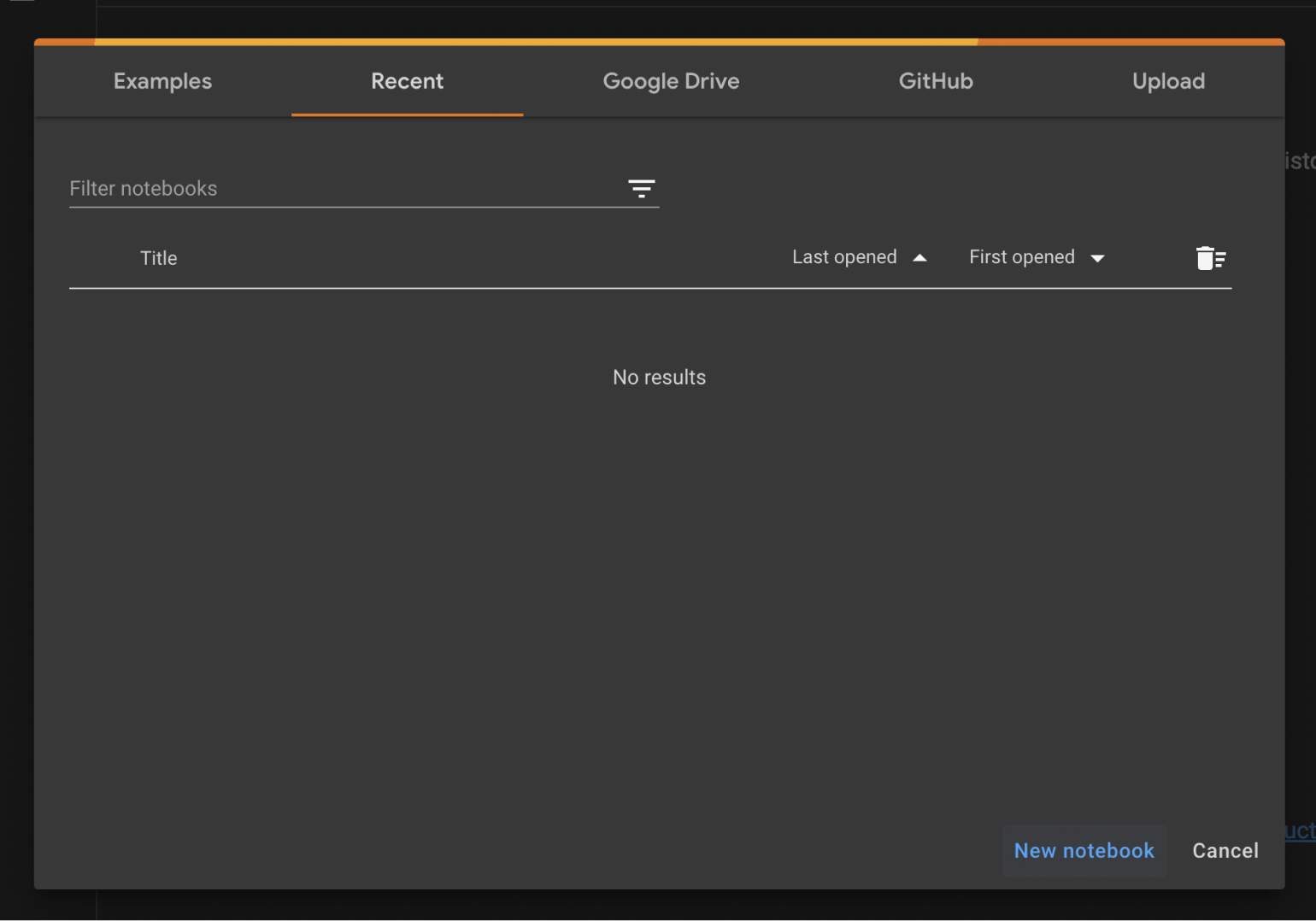Click the clear recent list trash icon
Image resolution: width=1316 pixels, height=921 pixels.
pyautogui.click(x=1210, y=258)
